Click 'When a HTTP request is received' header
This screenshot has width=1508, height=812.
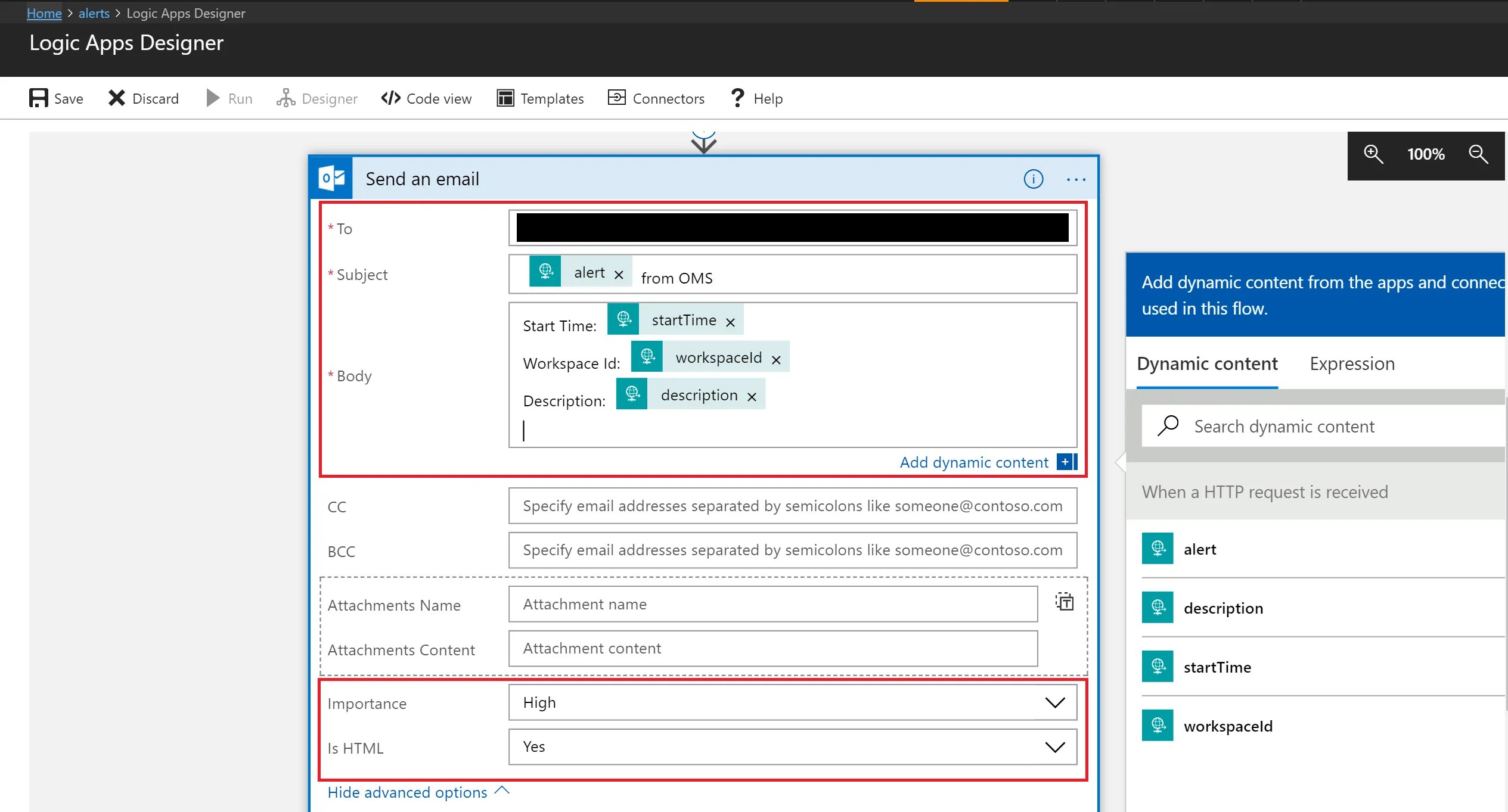click(1265, 492)
